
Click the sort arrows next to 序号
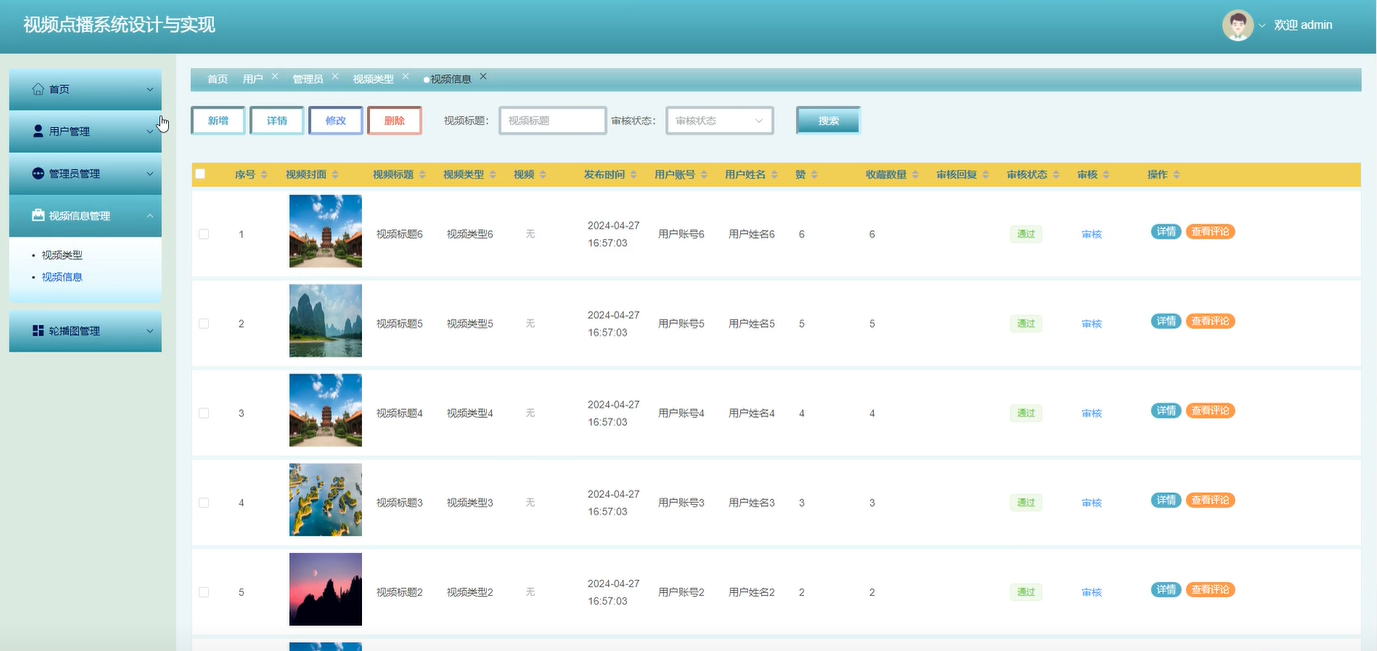(264, 175)
